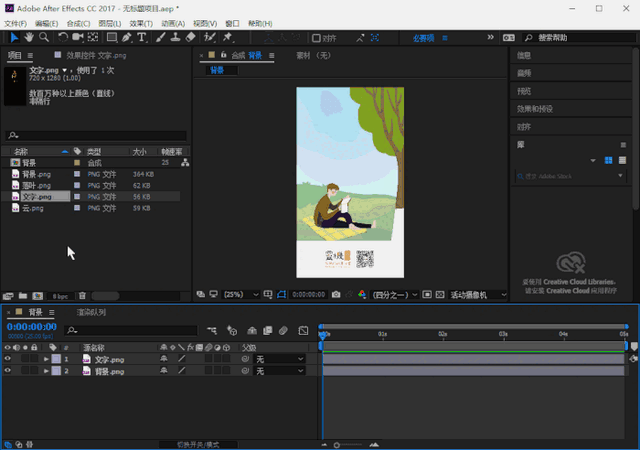Open the 25% magnification dropdown

coord(241,294)
